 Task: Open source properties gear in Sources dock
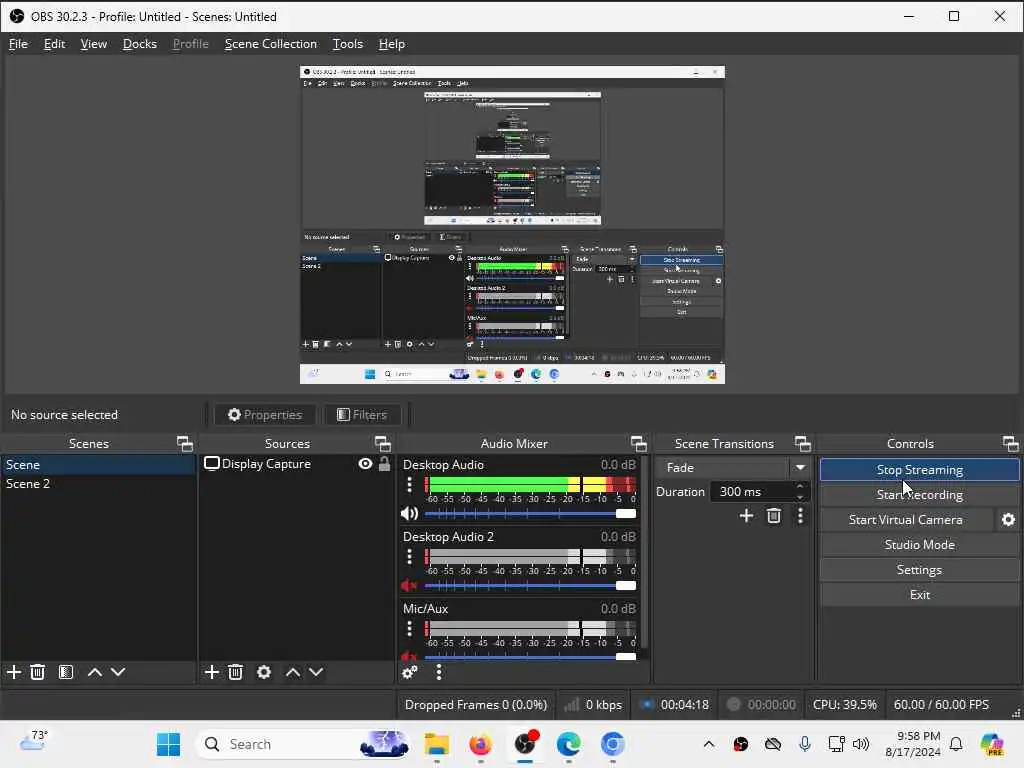pos(264,672)
